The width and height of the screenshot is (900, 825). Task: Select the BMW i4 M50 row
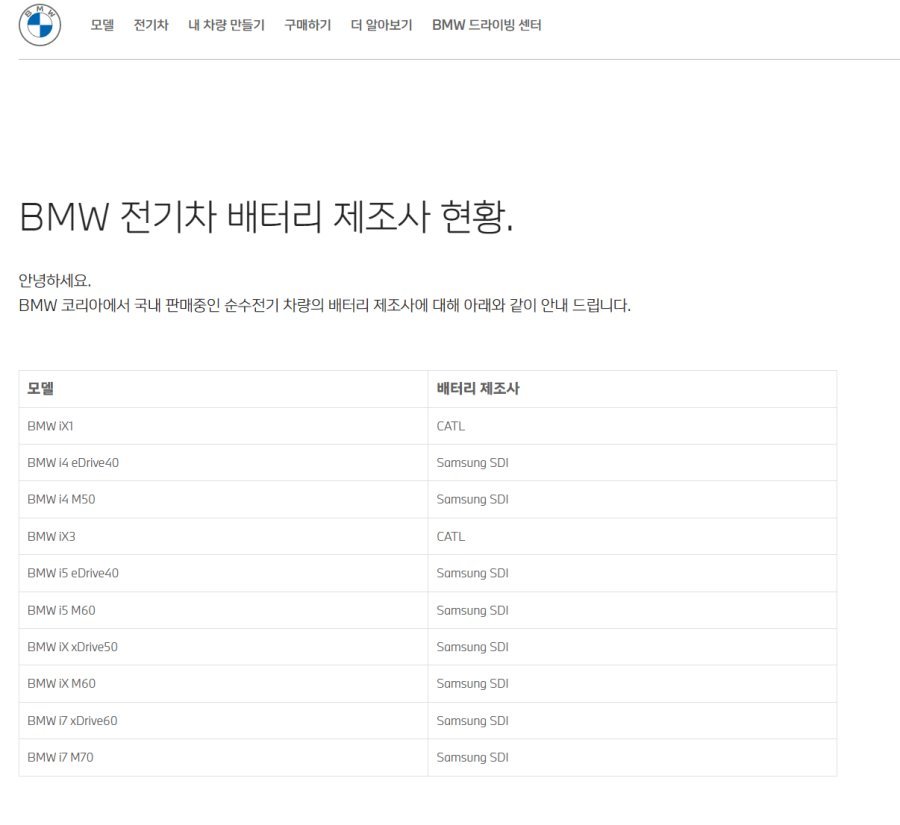[63, 498]
